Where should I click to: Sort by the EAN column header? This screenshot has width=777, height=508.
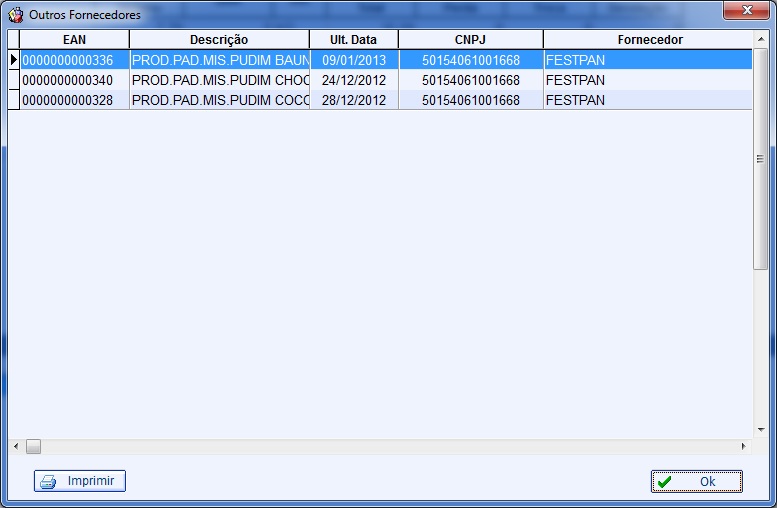click(74, 40)
